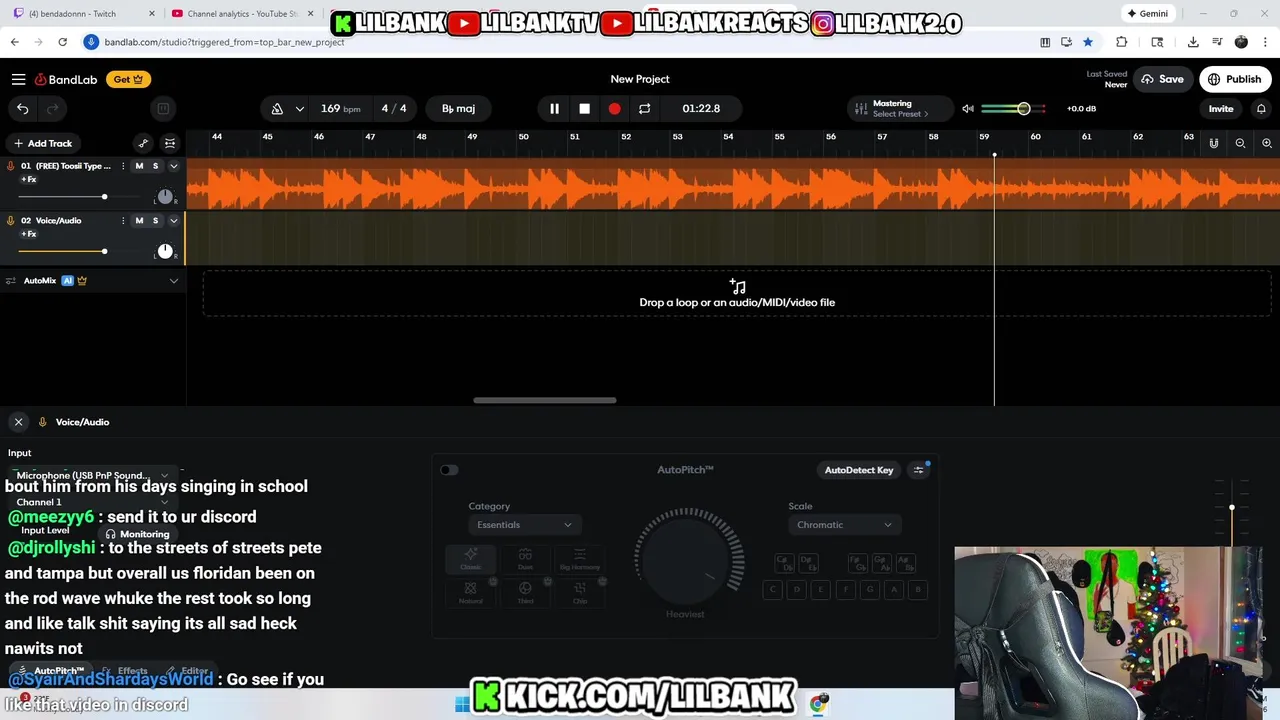Image resolution: width=1280 pixels, height=720 pixels.
Task: Expand Voice/Audio track chevron
Action: 173,221
